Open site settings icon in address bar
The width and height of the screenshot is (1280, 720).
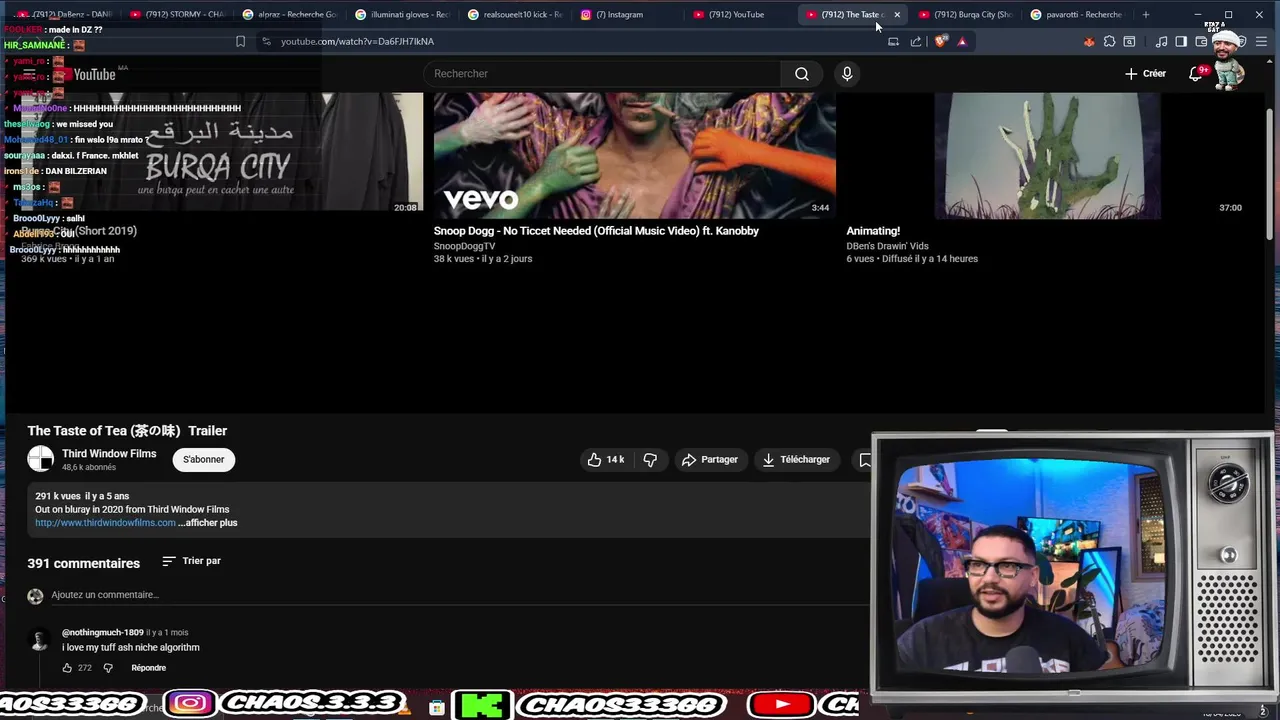[x=266, y=42]
